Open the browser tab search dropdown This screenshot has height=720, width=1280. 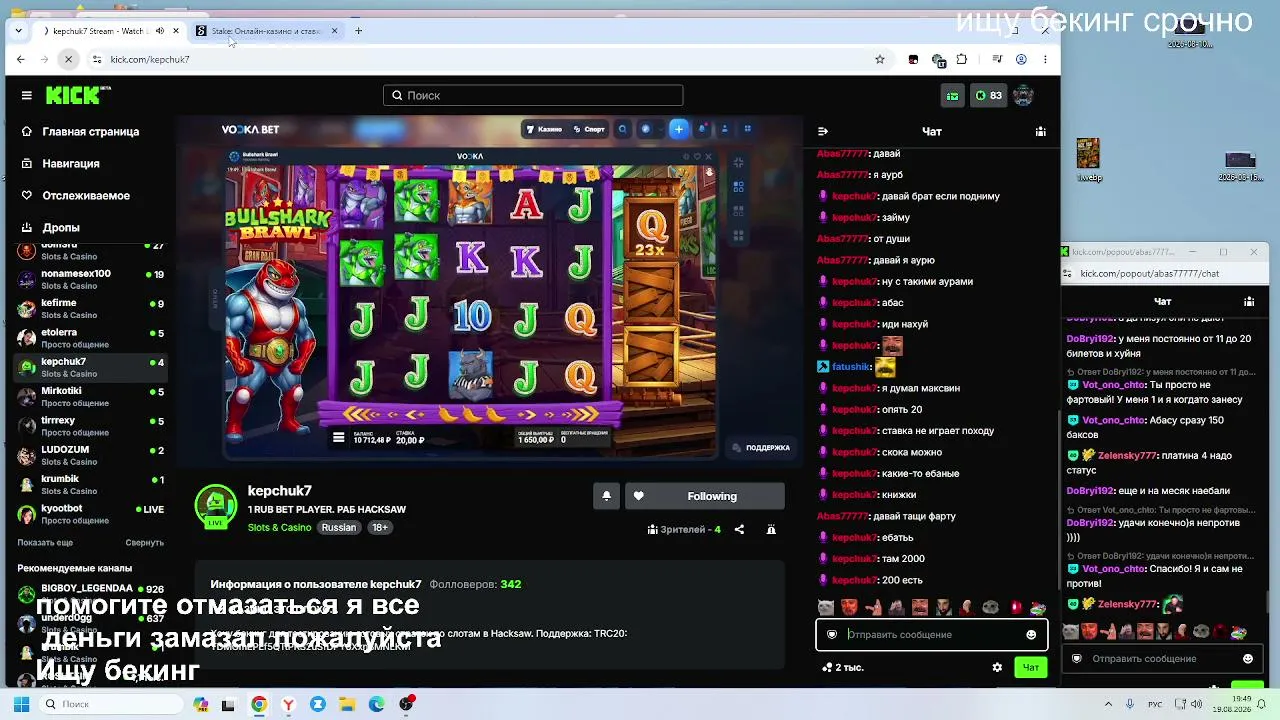(x=18, y=31)
